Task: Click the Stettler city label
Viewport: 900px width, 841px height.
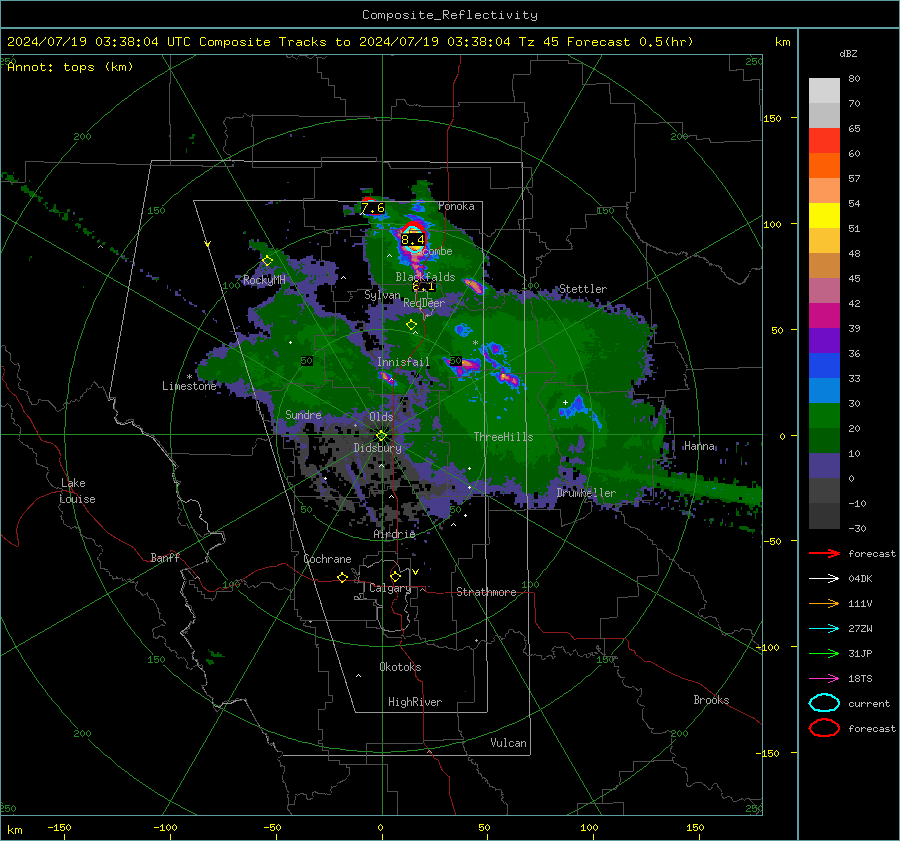Action: point(583,289)
